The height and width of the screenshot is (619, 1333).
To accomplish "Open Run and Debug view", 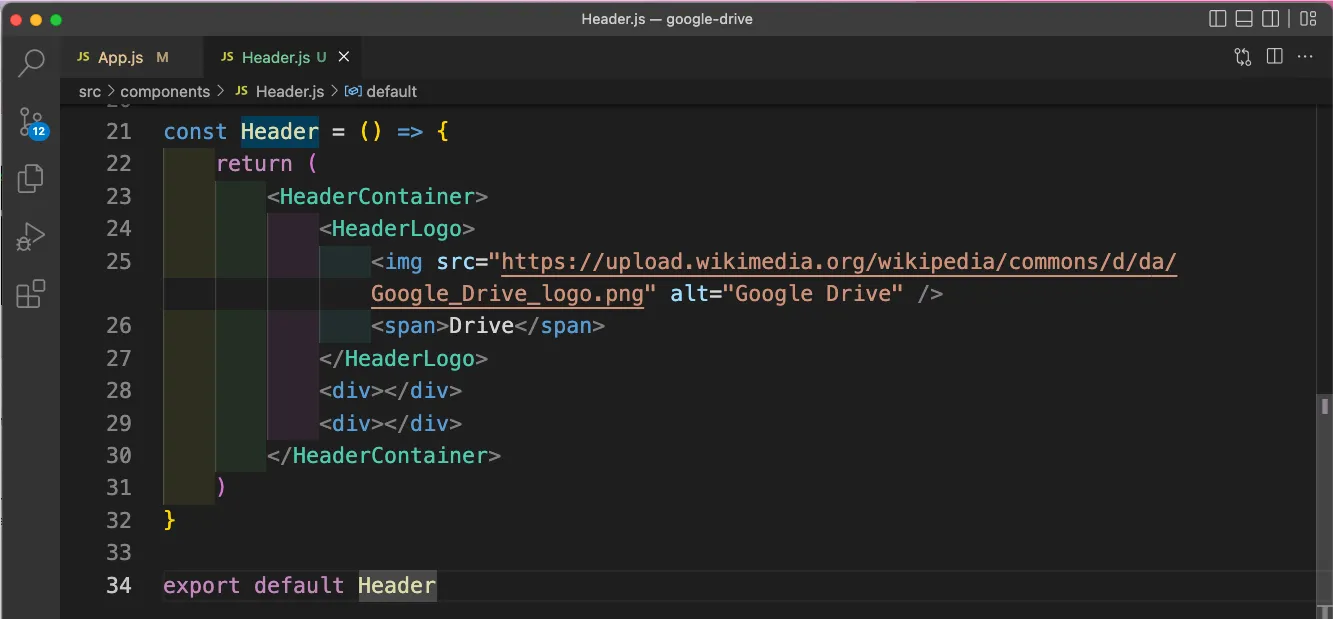I will pos(31,237).
